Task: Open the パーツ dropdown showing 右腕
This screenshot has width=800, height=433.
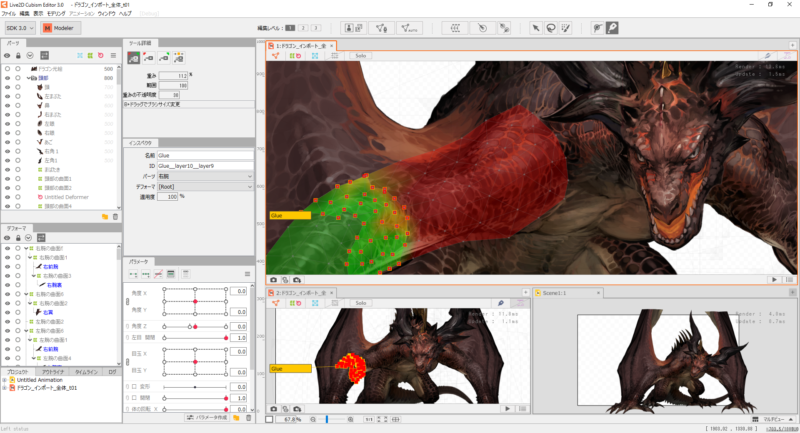Action: pyautogui.click(x=205, y=176)
